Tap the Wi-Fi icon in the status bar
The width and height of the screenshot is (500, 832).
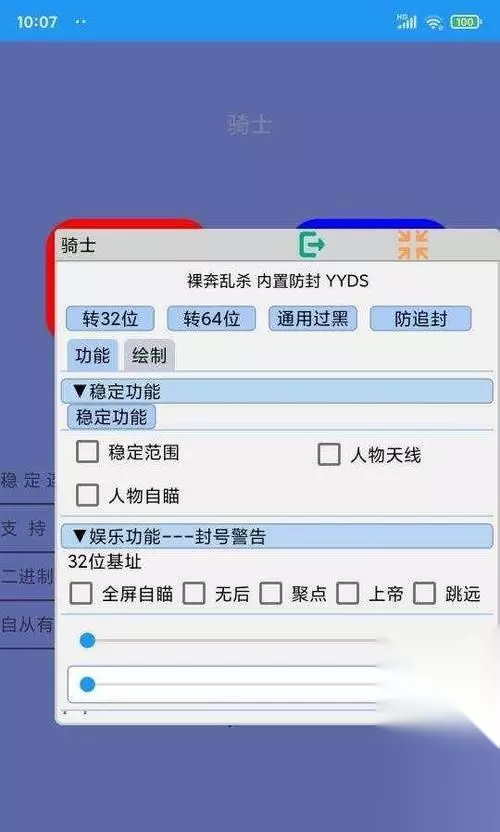(x=434, y=22)
